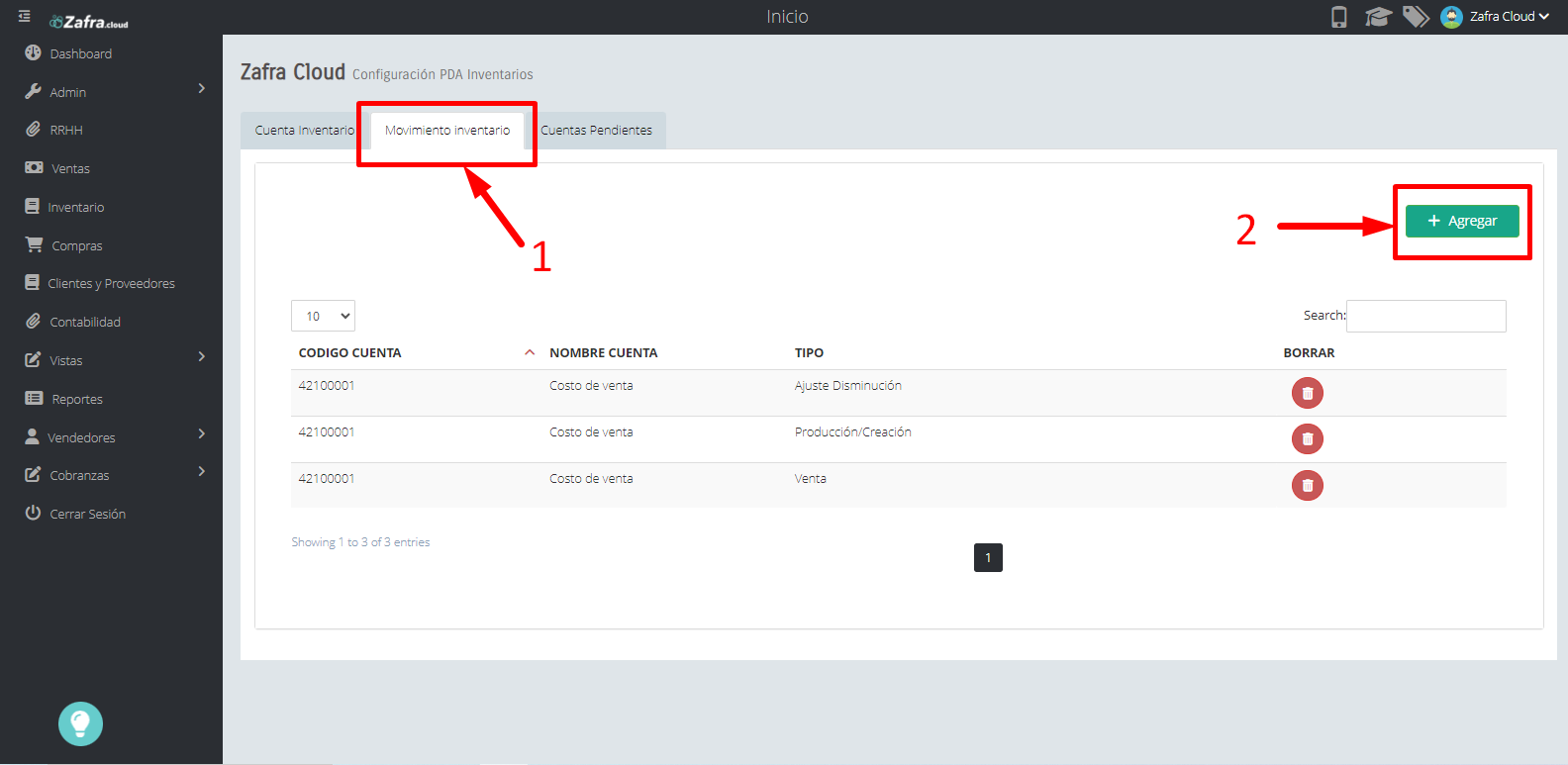Click the Compras shopping cart icon
The width and height of the screenshot is (1568, 765).
click(34, 244)
